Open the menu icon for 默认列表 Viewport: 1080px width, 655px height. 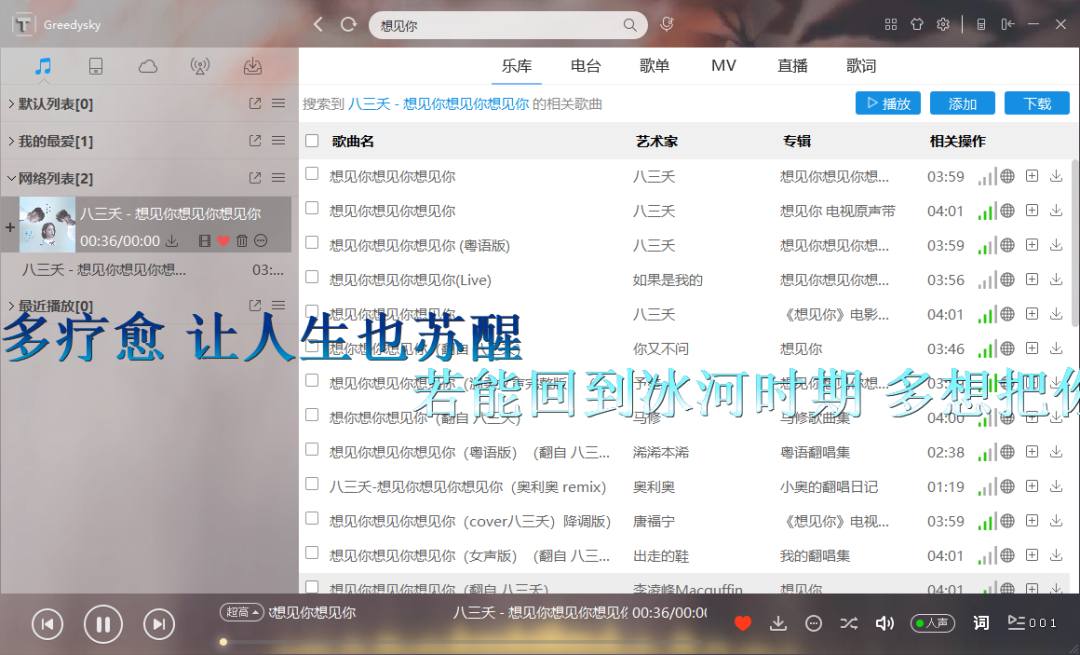coord(278,103)
